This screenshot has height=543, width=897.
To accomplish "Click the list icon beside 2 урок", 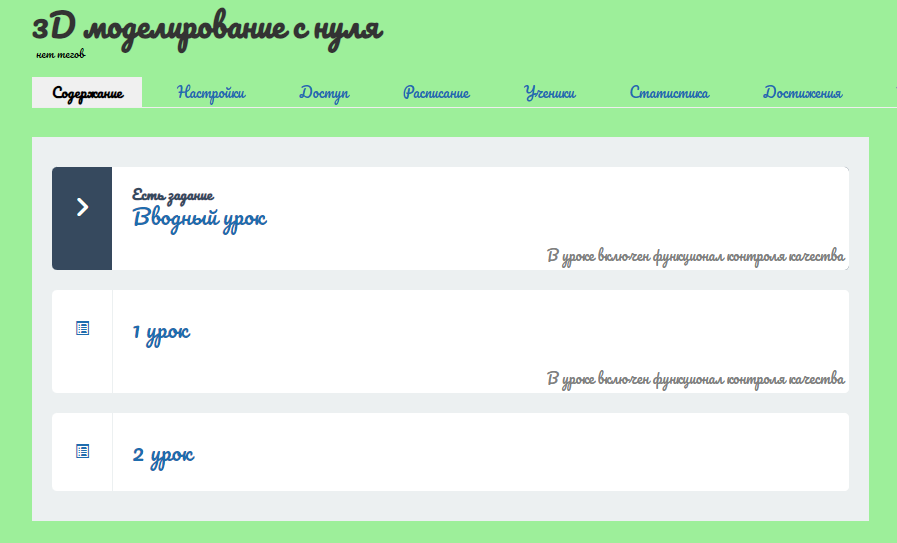I will 82,451.
